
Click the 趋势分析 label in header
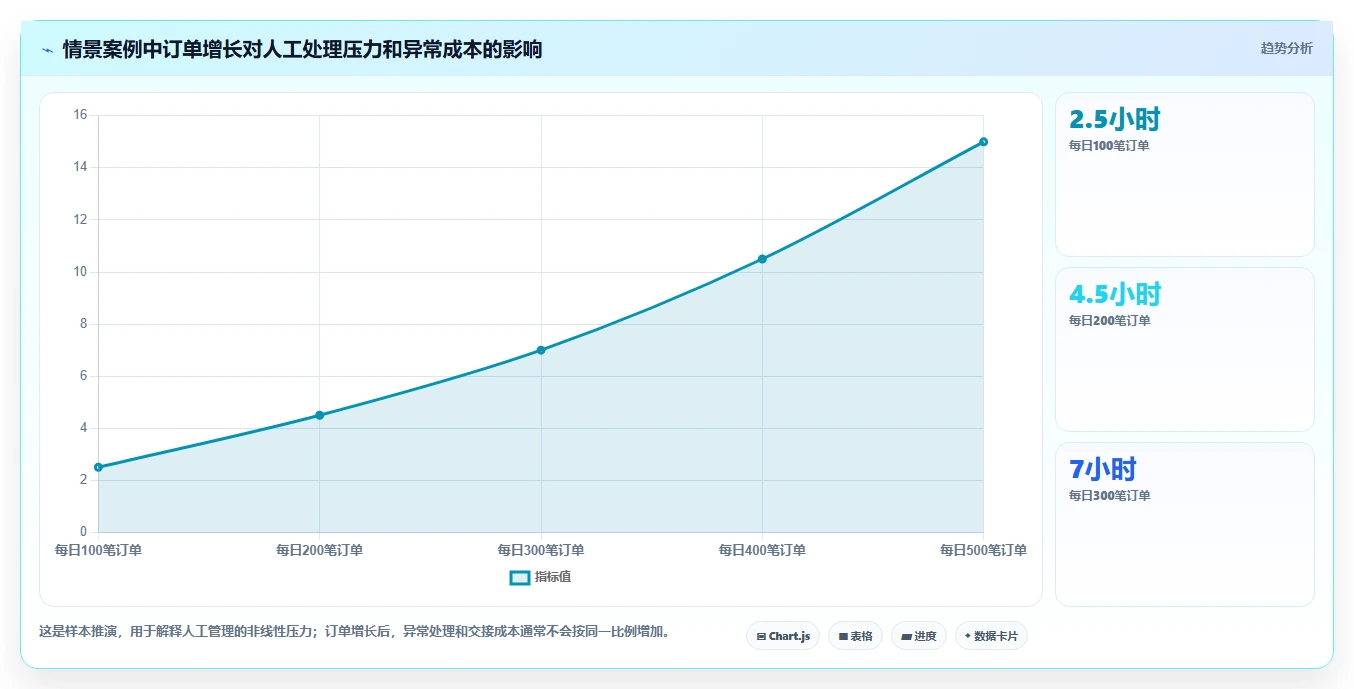pos(1286,48)
